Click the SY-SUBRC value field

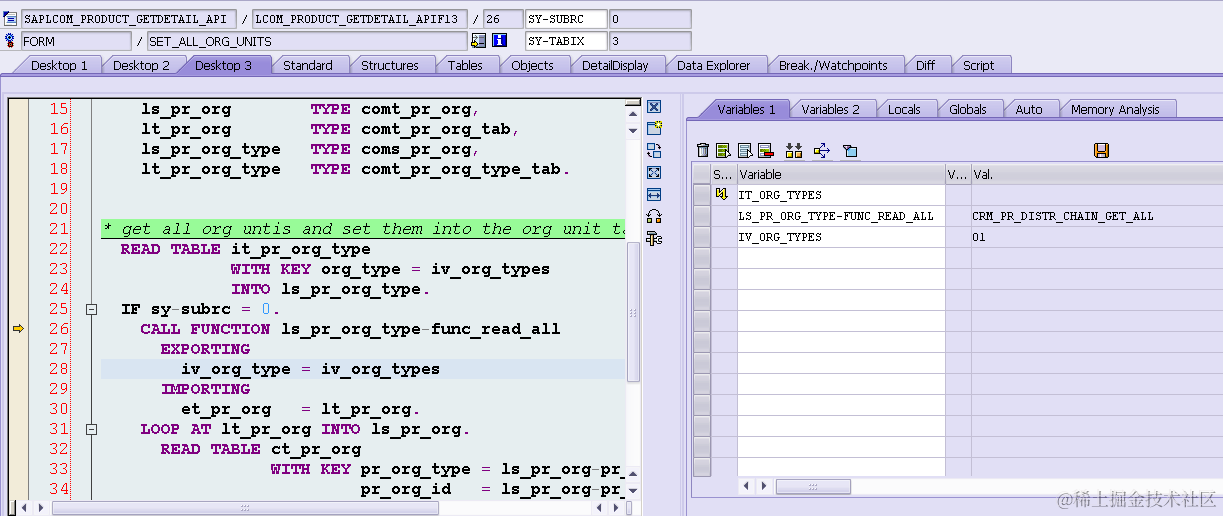(x=650, y=19)
